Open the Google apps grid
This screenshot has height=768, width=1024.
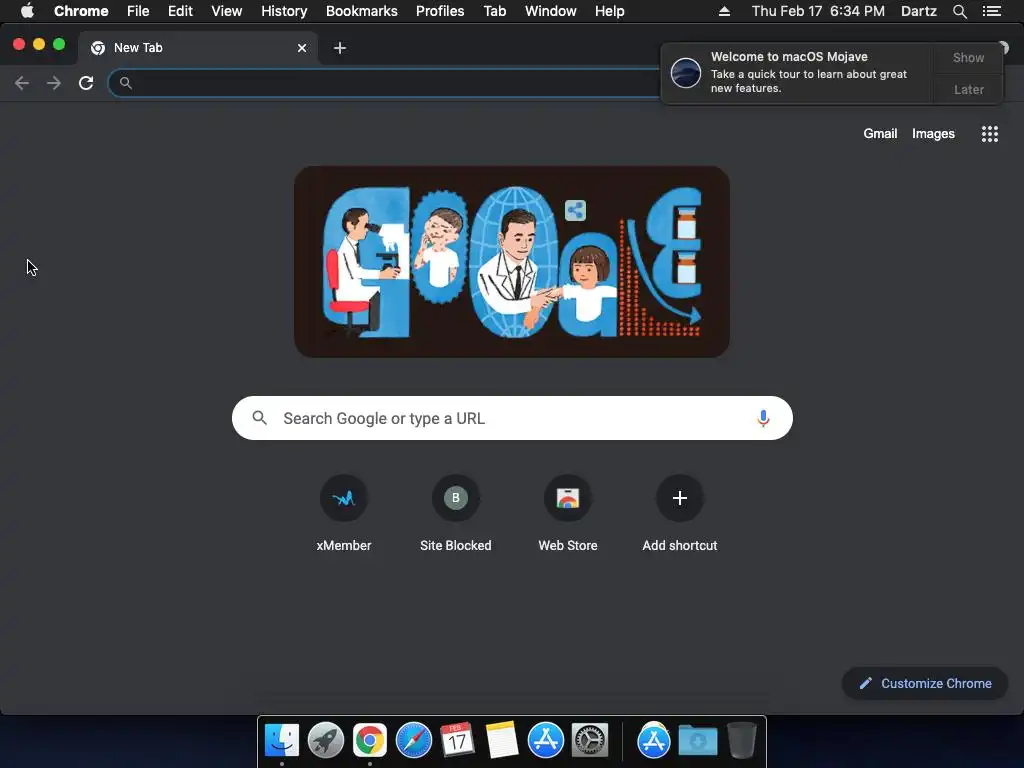coord(989,134)
